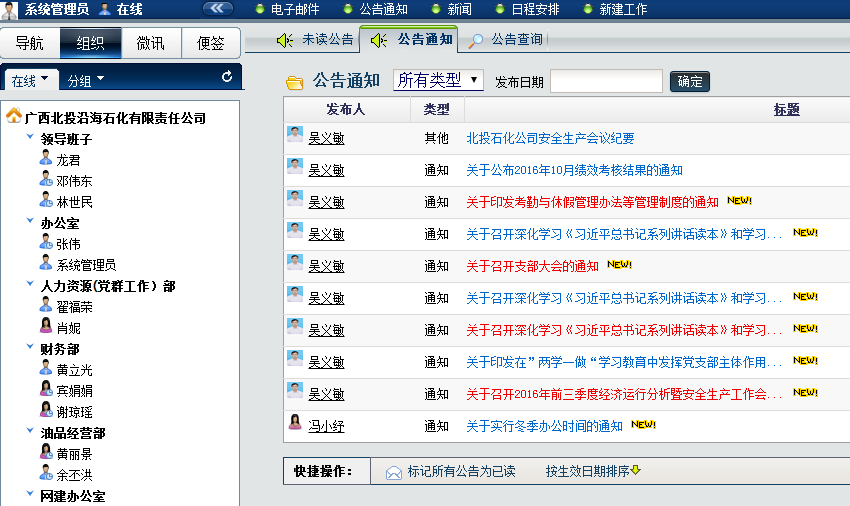
Task: Click the 发布人 column header
Action: coord(345,110)
